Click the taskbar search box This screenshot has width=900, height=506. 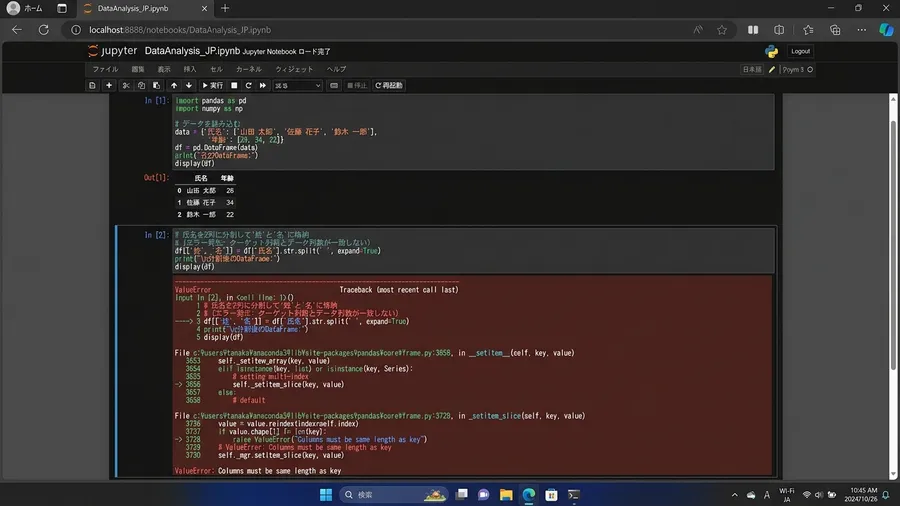pos(393,495)
